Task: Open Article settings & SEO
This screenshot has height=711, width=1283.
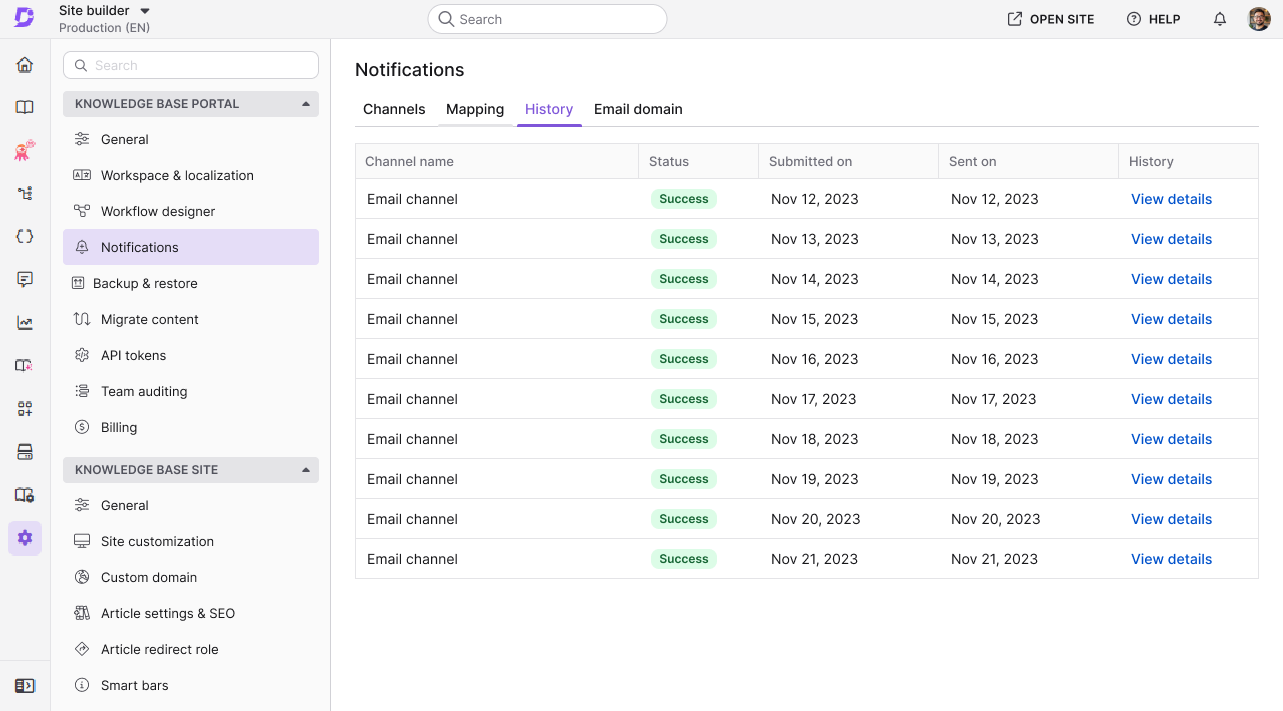Action: (x=191, y=613)
